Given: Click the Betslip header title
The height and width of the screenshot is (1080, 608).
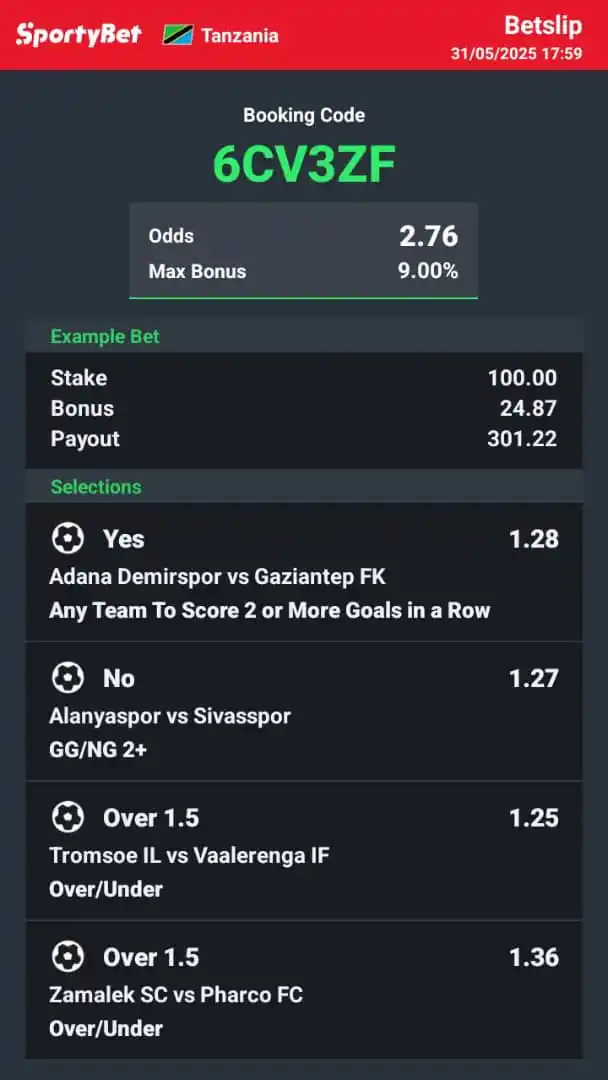Looking at the screenshot, I should (x=542, y=25).
